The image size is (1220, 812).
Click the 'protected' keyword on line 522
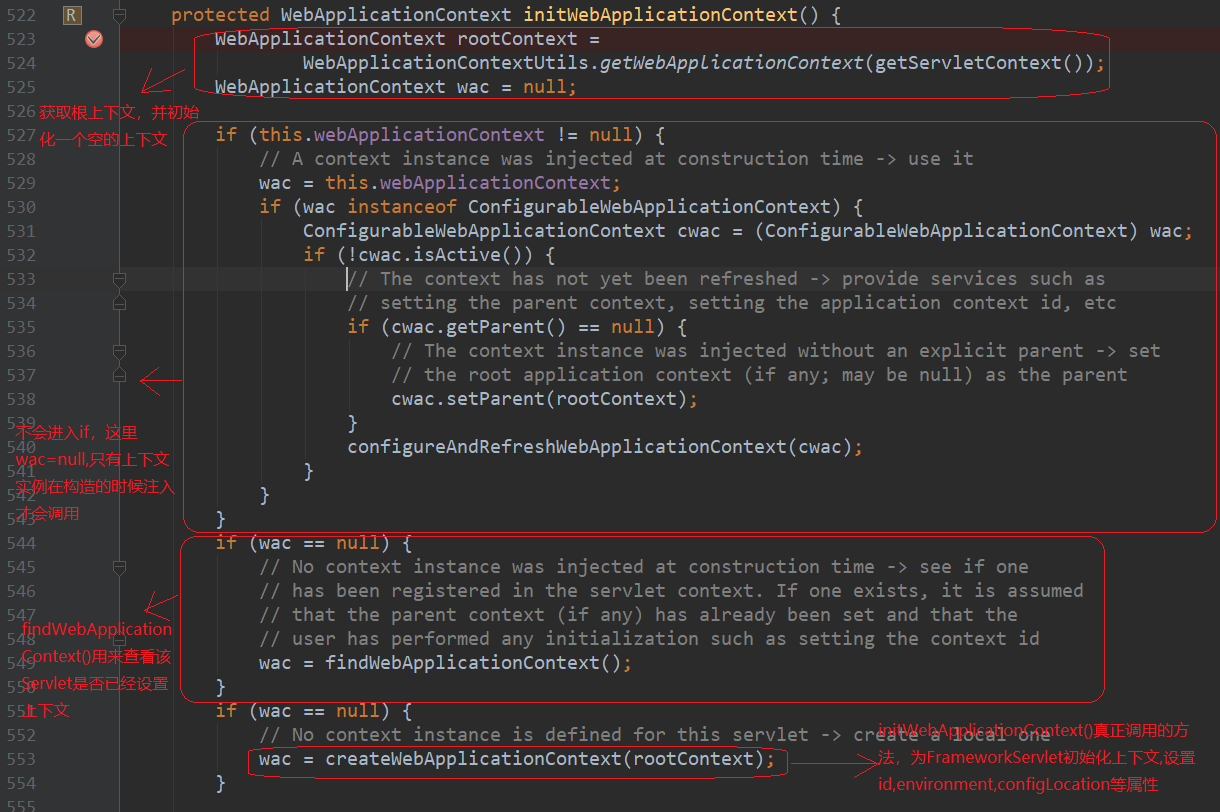tap(220, 15)
